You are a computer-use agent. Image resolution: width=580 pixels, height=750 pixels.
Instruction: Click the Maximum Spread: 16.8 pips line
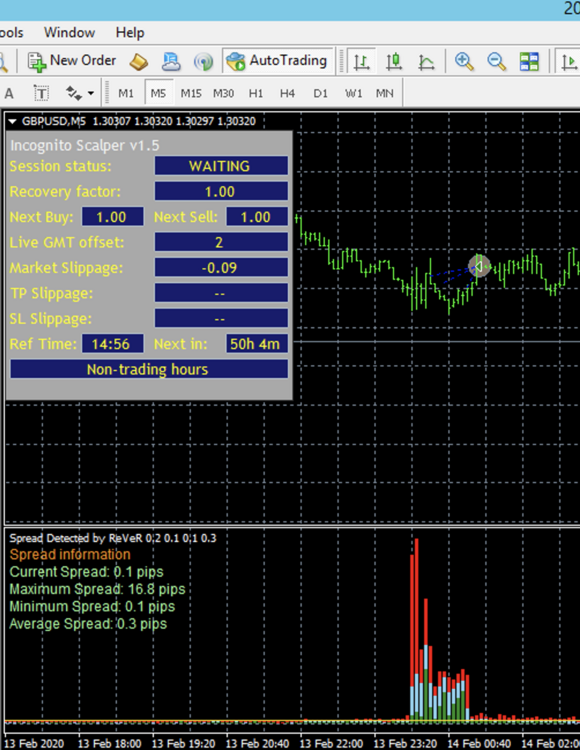click(97, 589)
